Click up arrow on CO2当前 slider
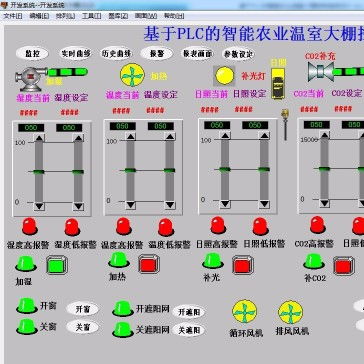The image size is (364, 364). (x=325, y=135)
